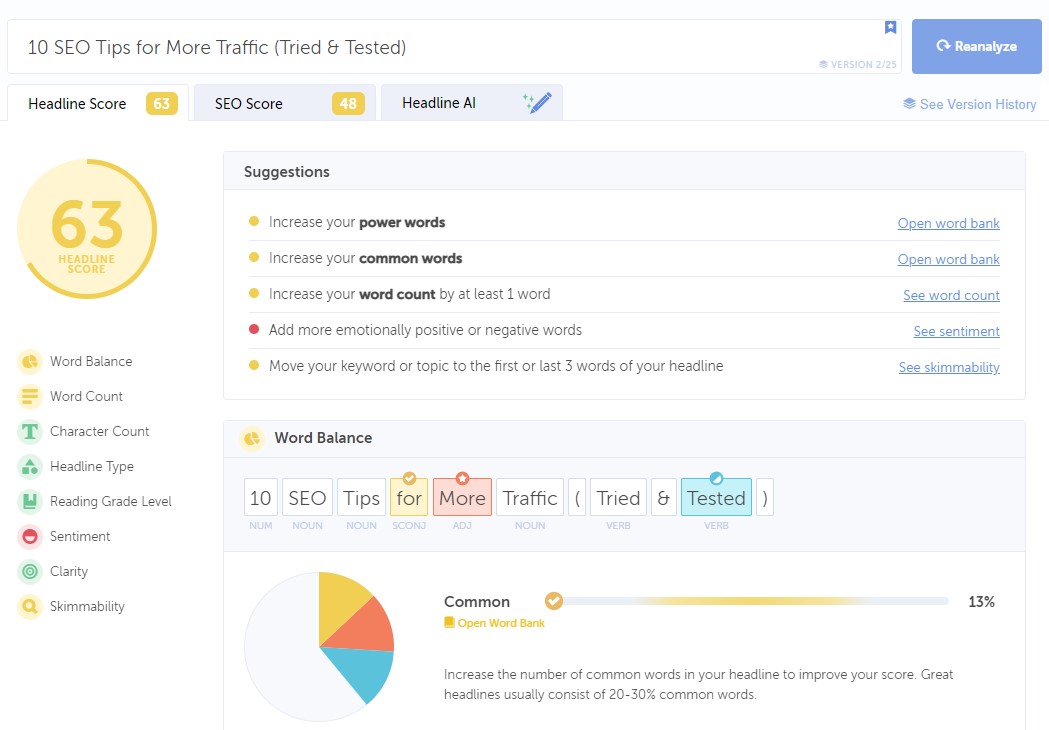This screenshot has height=730, width=1049.
Task: Click the 63 badge on Headline Score tab
Action: click(161, 104)
